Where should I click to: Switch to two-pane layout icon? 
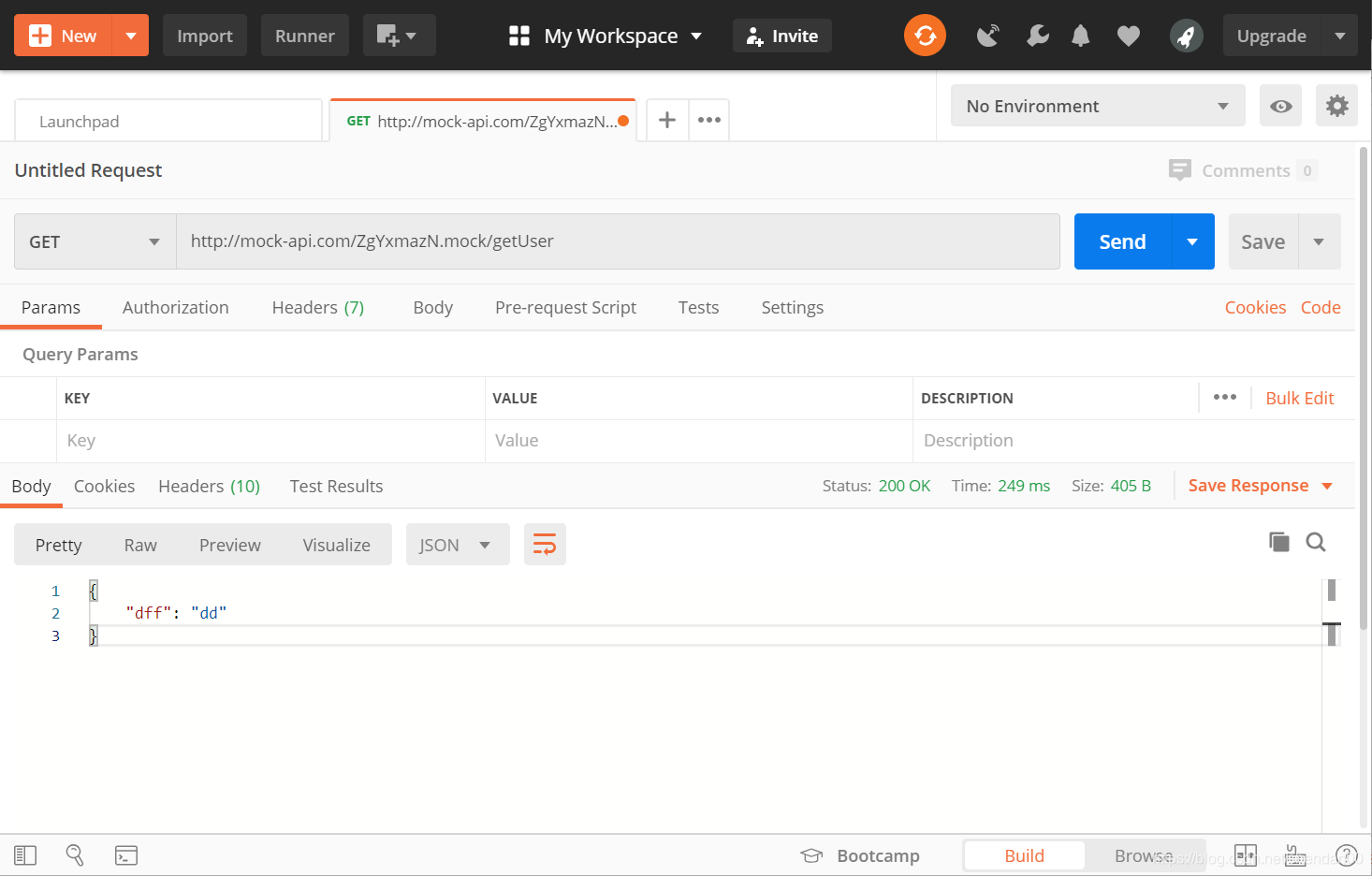[1246, 854]
